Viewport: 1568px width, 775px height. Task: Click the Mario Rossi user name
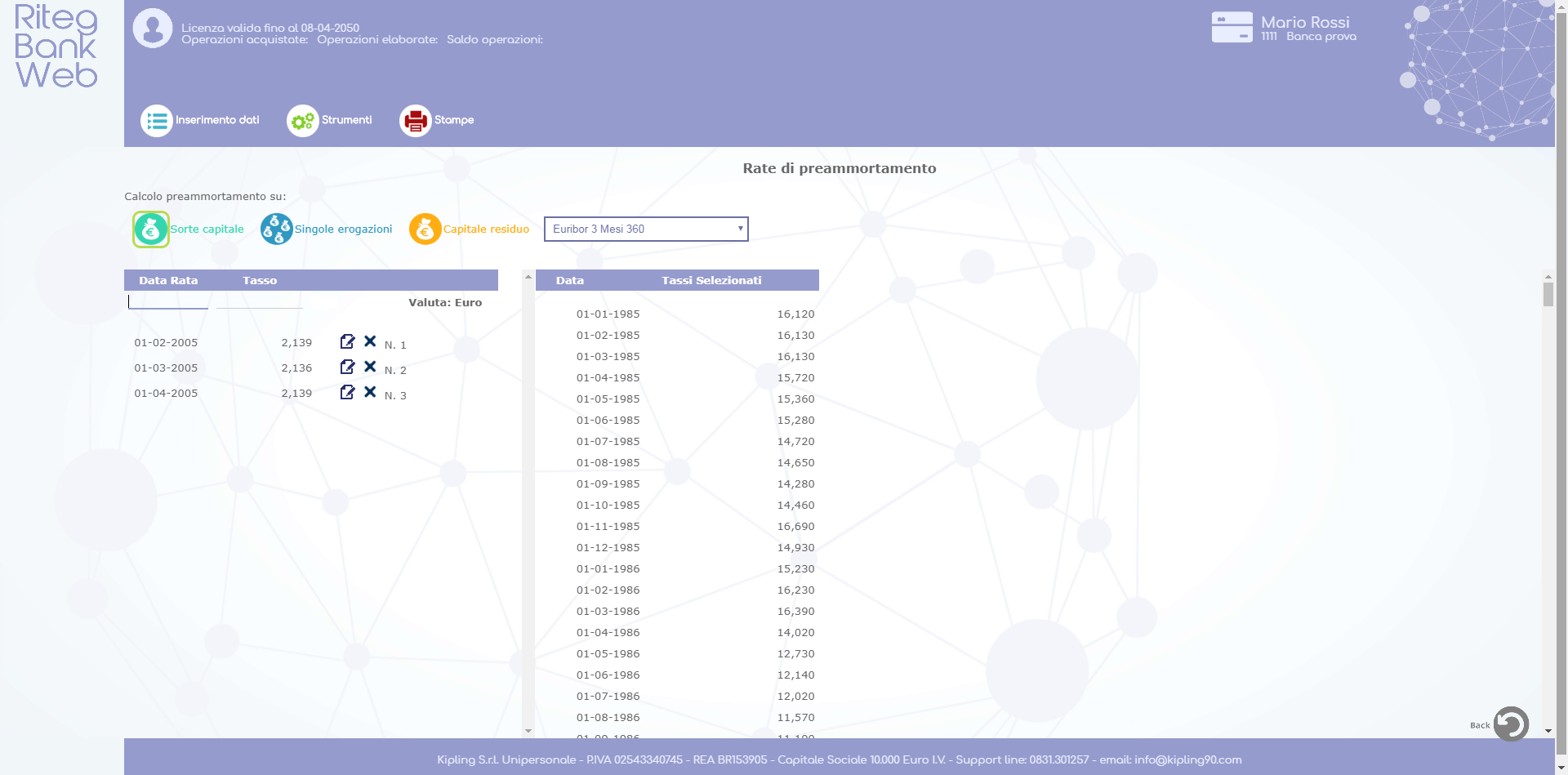[x=1305, y=22]
